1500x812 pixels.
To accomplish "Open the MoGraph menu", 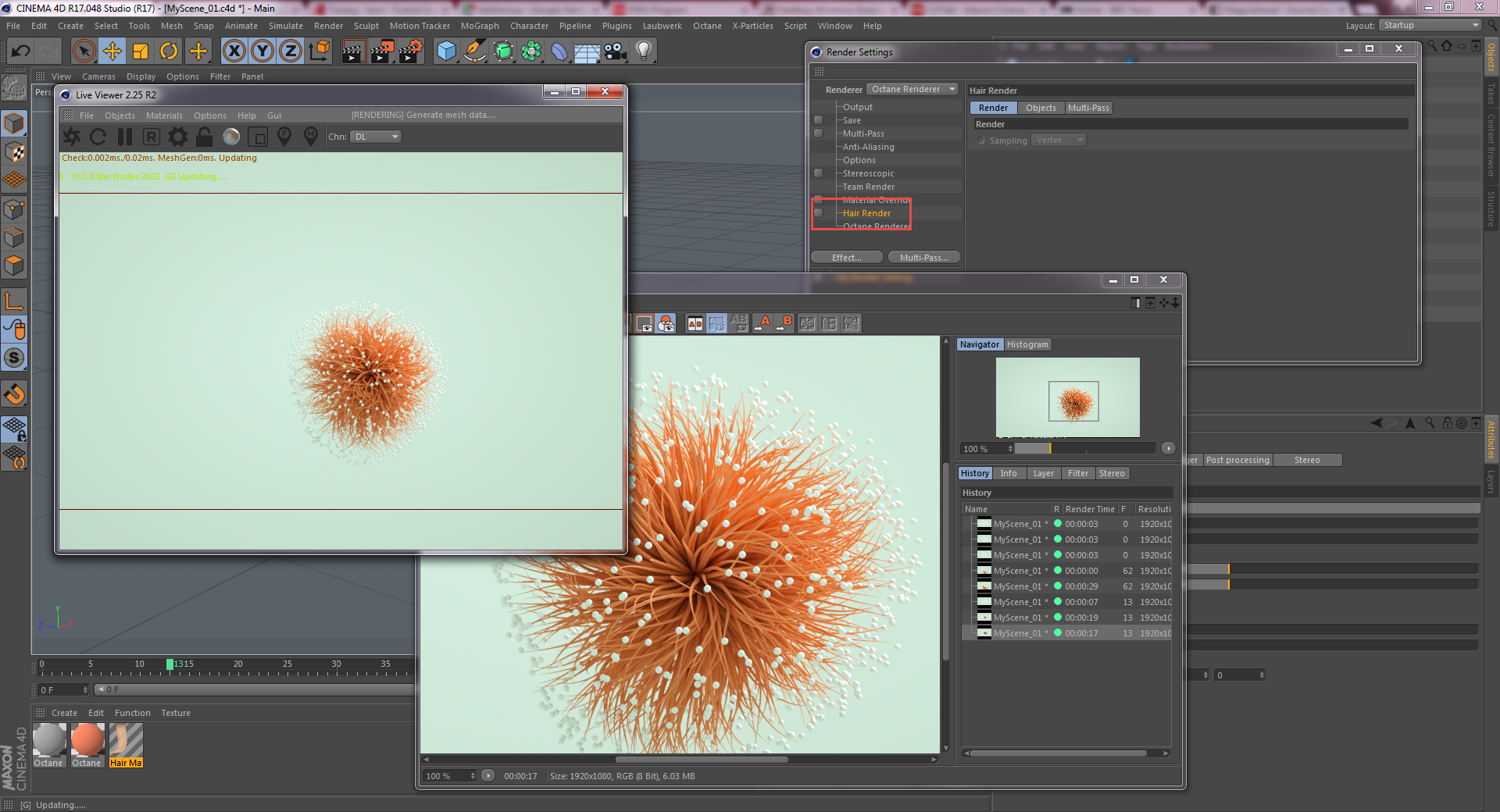I will 479,26.
